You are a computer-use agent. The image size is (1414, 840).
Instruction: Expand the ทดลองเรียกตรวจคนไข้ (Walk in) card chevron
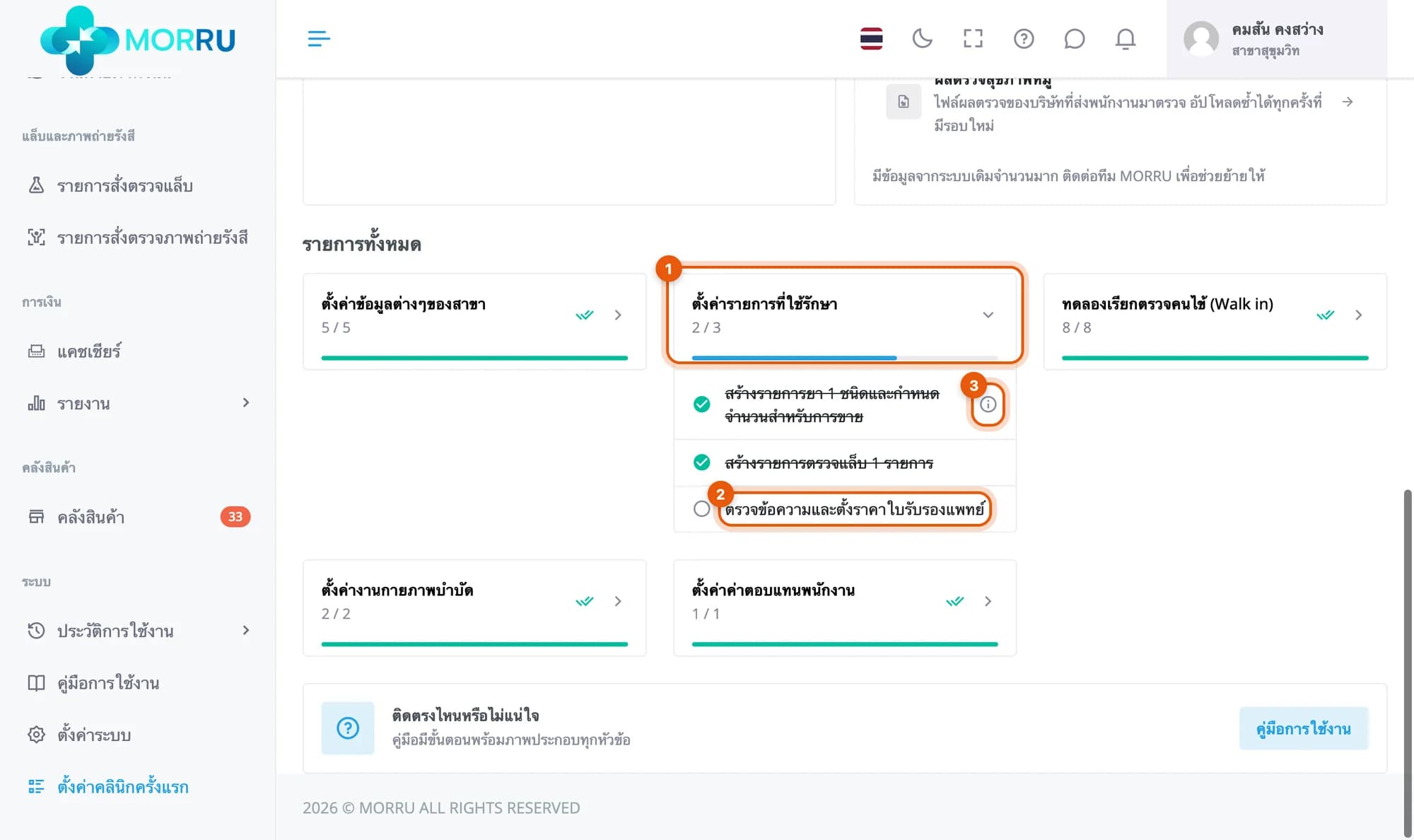tap(1358, 315)
